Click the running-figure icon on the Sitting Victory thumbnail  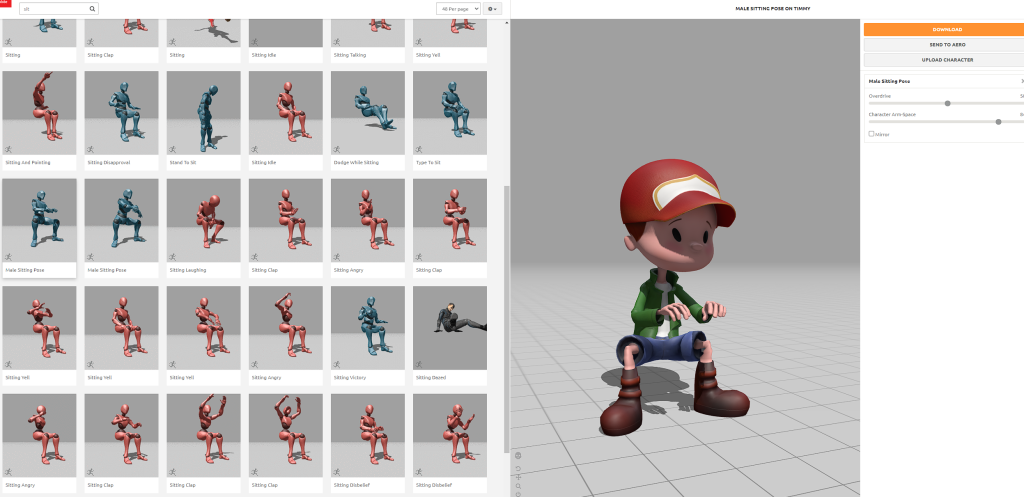tap(337, 364)
